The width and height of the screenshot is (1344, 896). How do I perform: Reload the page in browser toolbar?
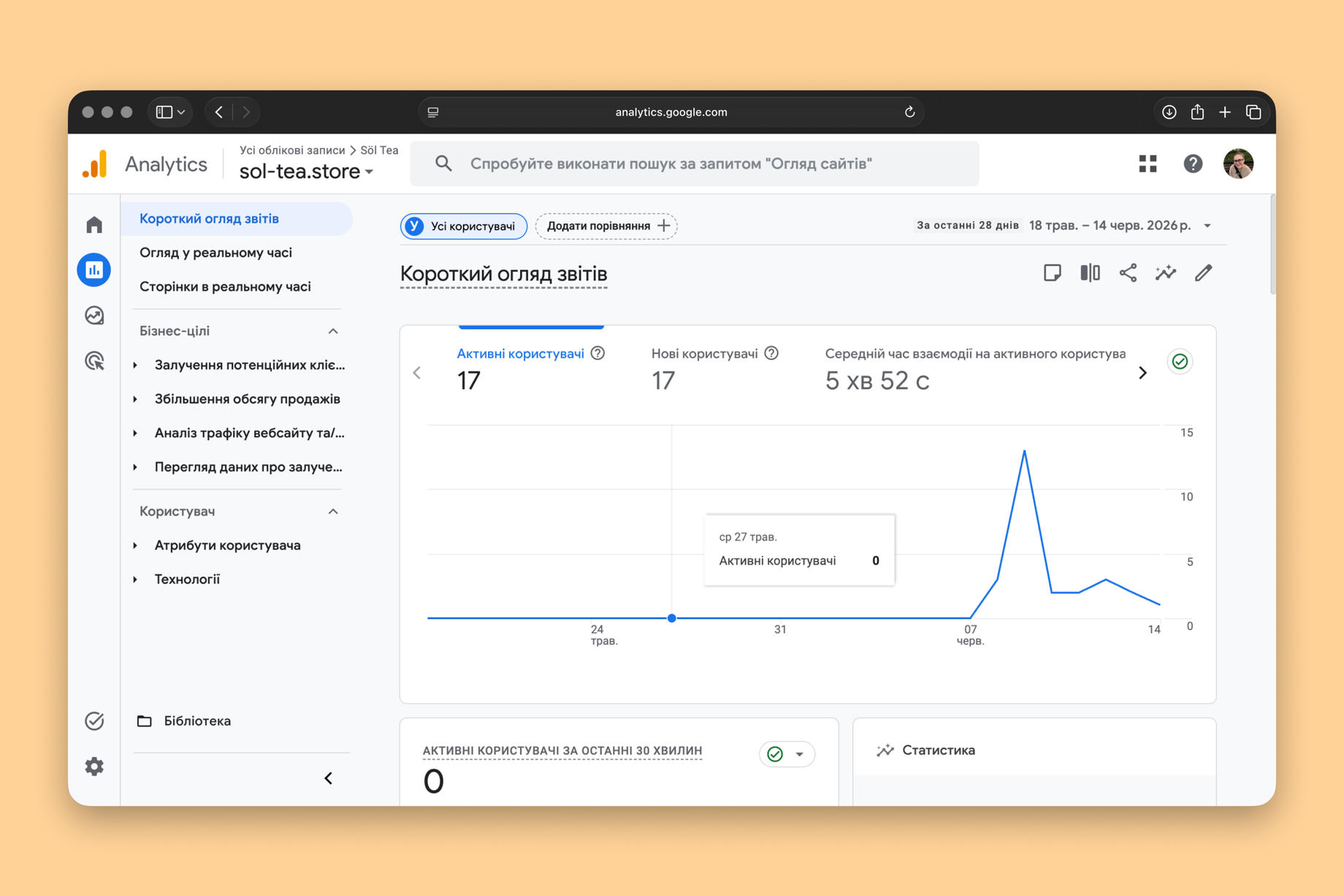point(909,112)
